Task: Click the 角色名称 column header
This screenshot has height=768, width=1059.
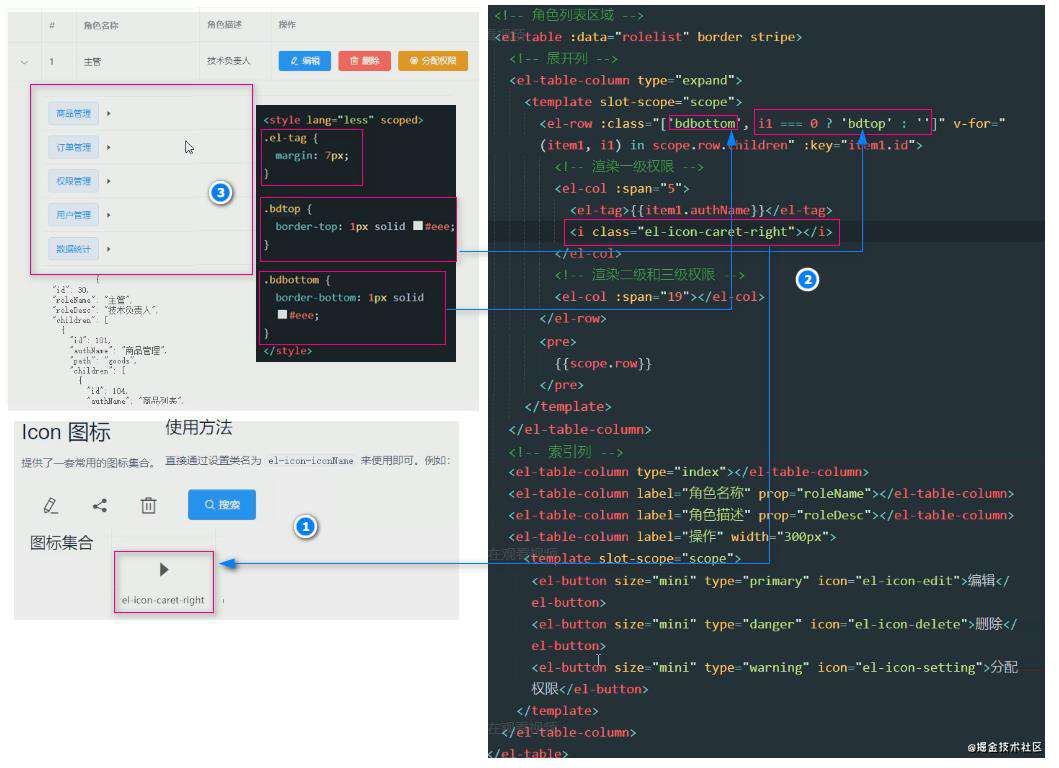Action: point(101,26)
